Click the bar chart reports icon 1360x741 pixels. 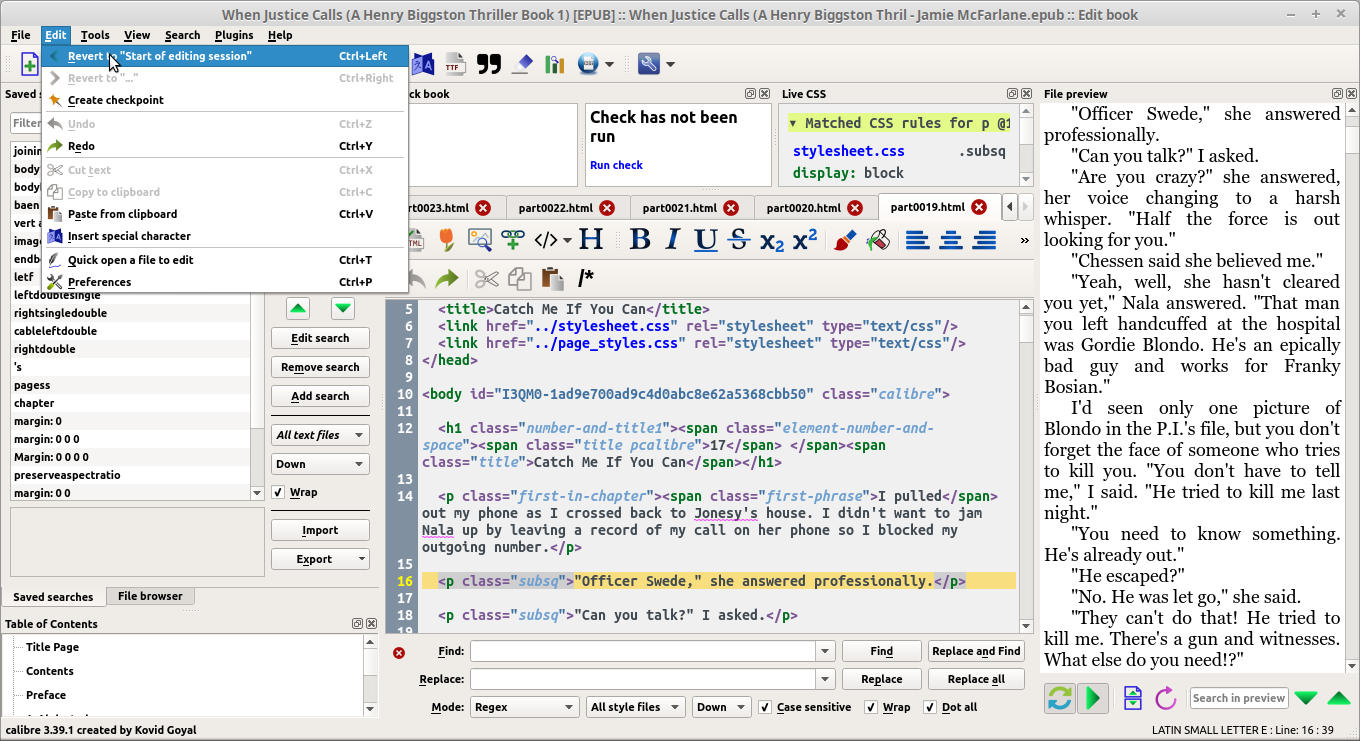tap(555, 64)
